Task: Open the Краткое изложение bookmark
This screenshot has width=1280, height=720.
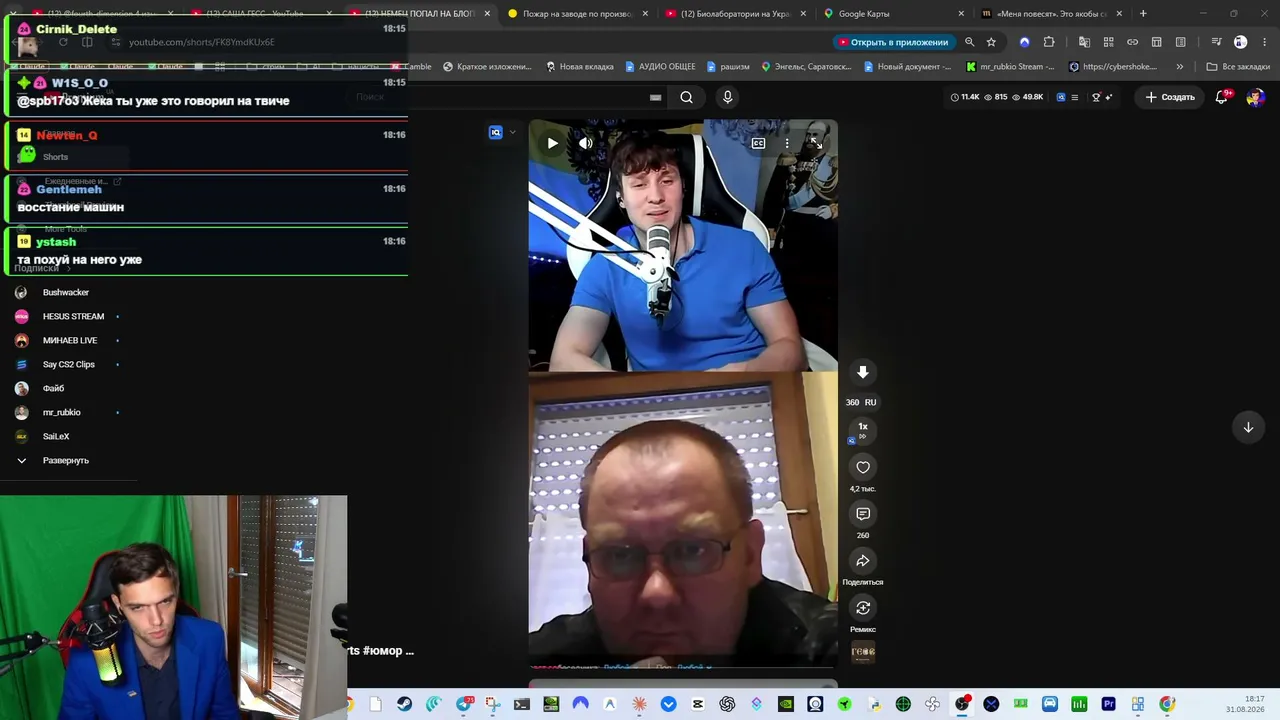Action: pyautogui.click(x=487, y=67)
